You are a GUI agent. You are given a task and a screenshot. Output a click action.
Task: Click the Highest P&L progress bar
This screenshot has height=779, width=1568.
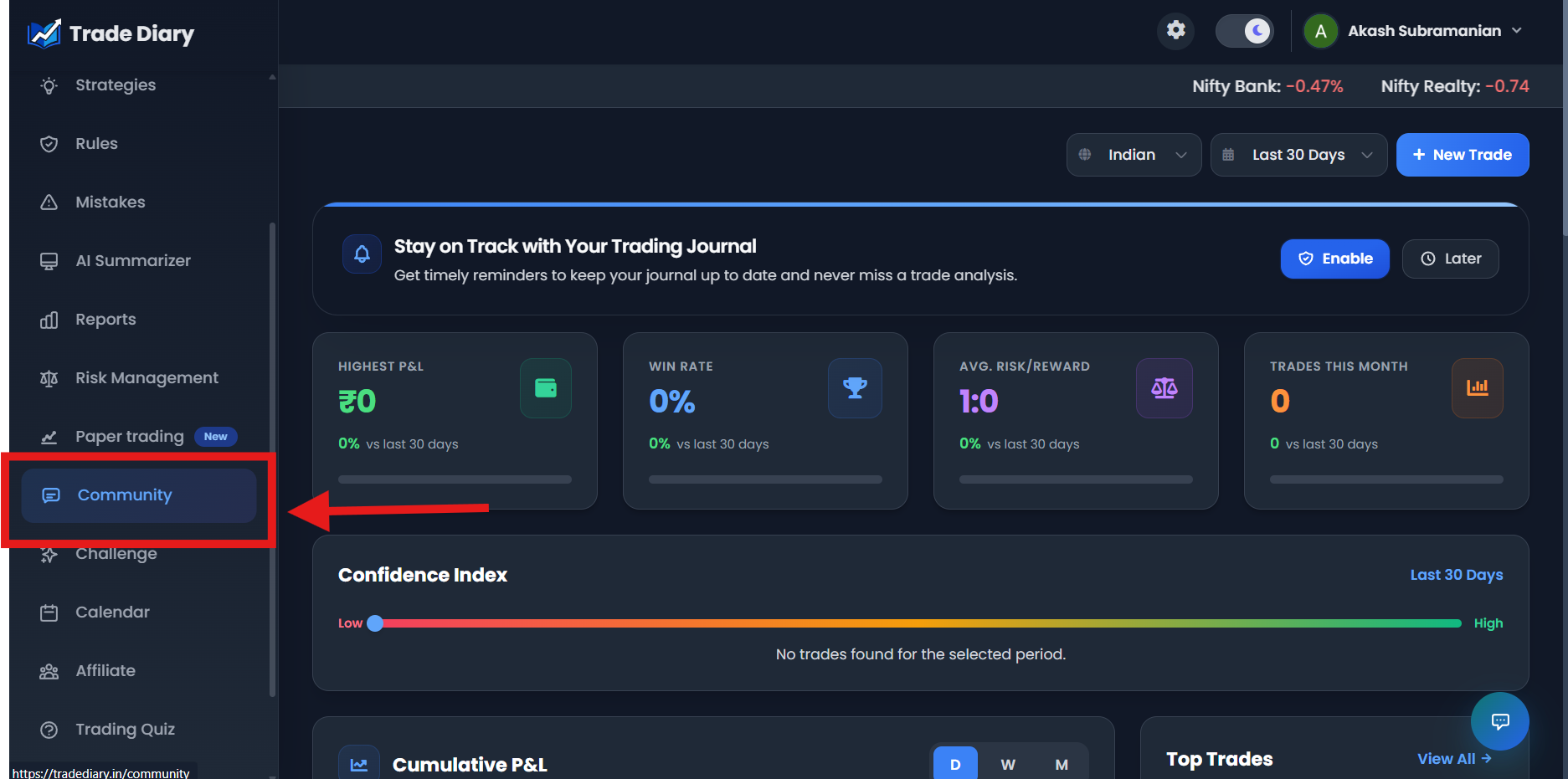455,479
